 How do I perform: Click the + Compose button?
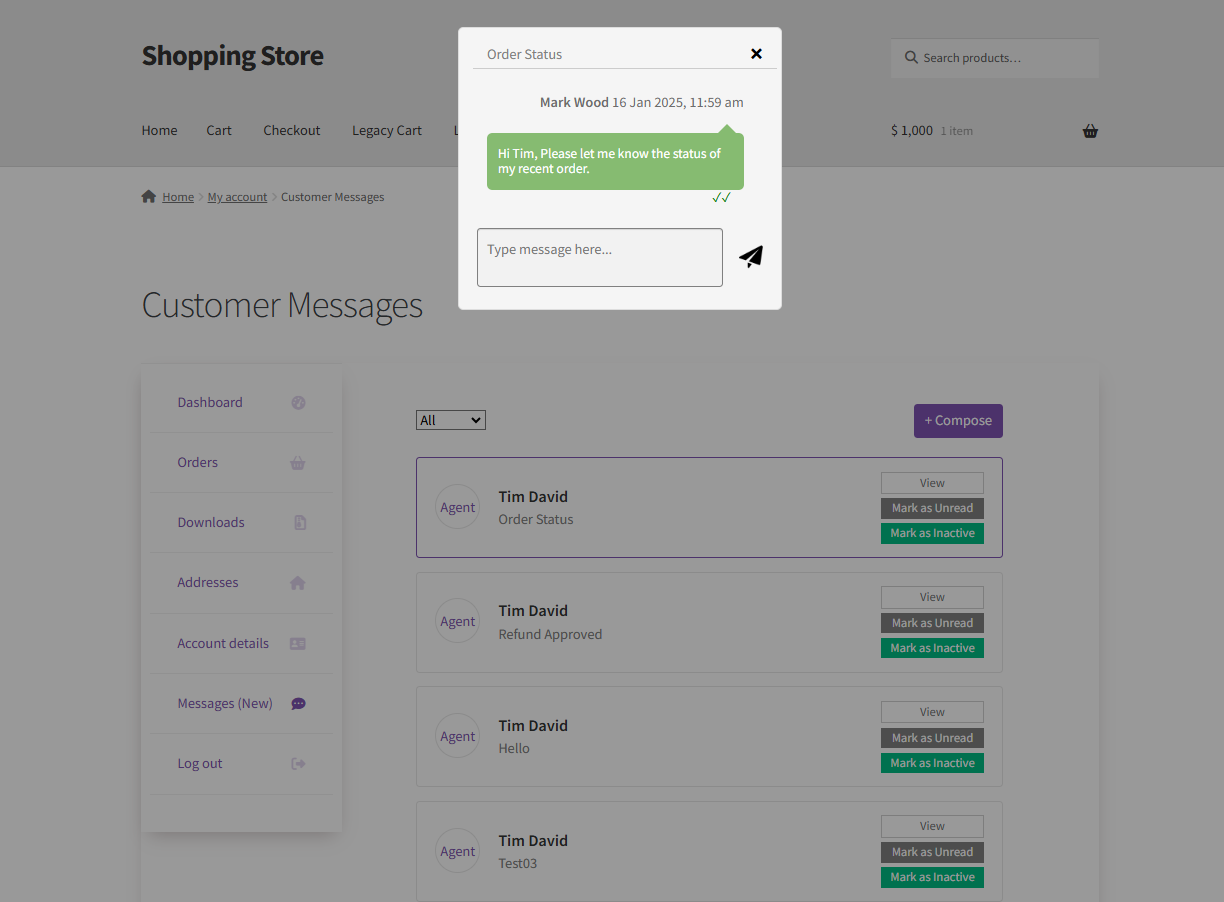[958, 421]
